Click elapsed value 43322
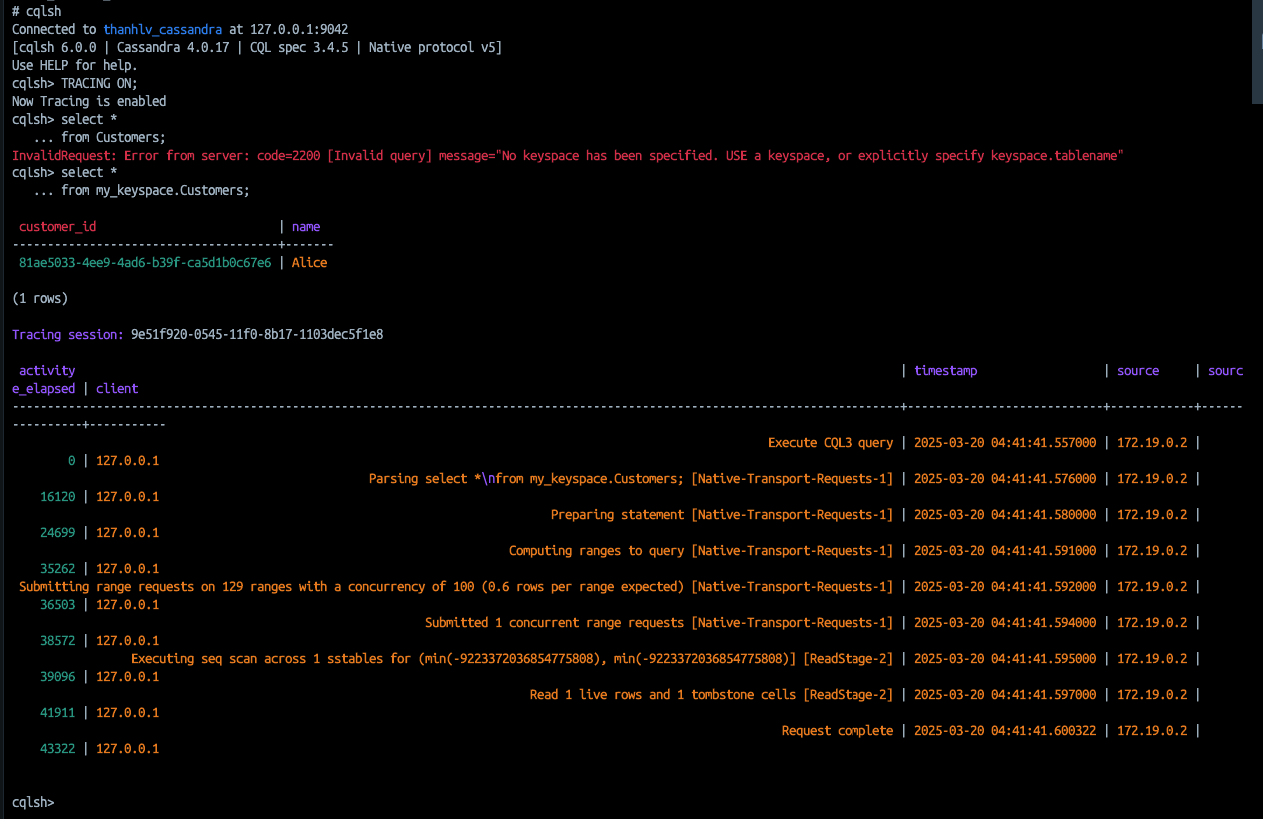Image resolution: width=1263 pixels, height=819 pixels. pyautogui.click(x=58, y=750)
